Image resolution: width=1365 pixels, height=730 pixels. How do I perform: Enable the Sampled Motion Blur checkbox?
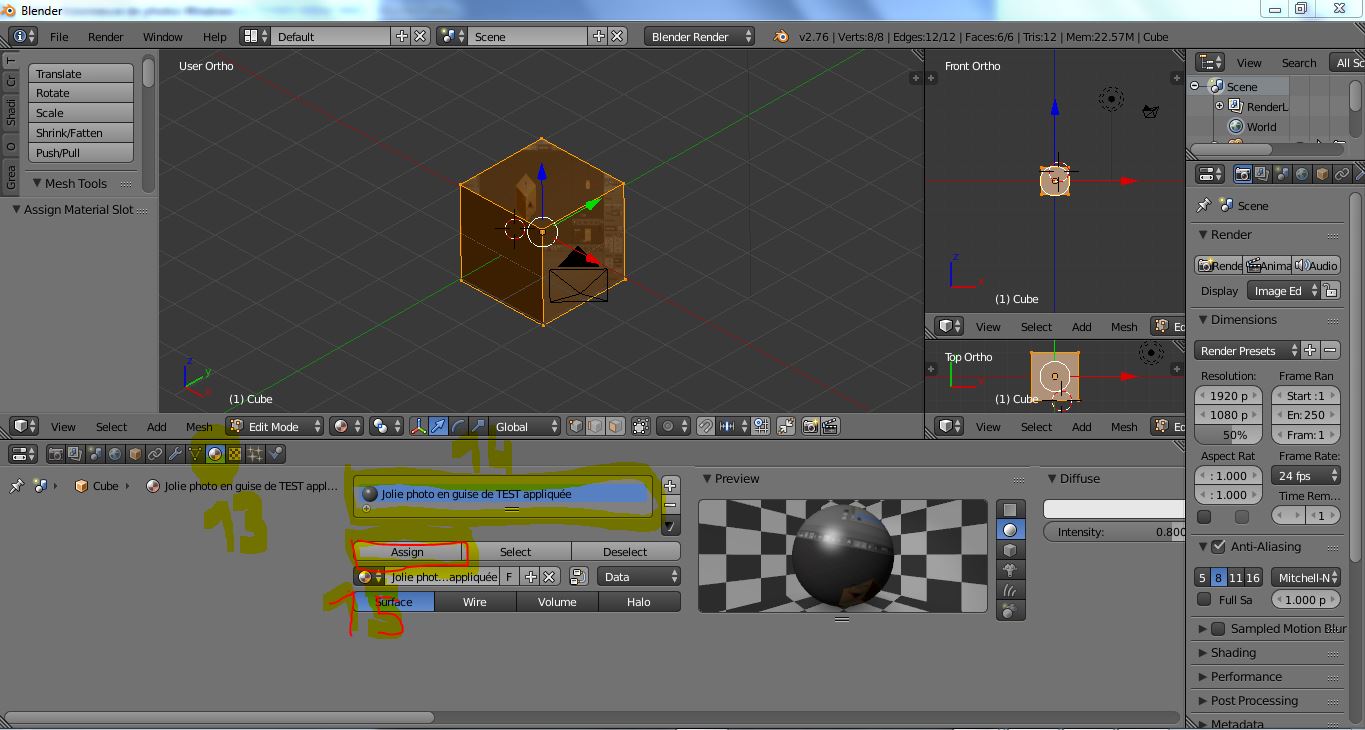tap(1218, 629)
